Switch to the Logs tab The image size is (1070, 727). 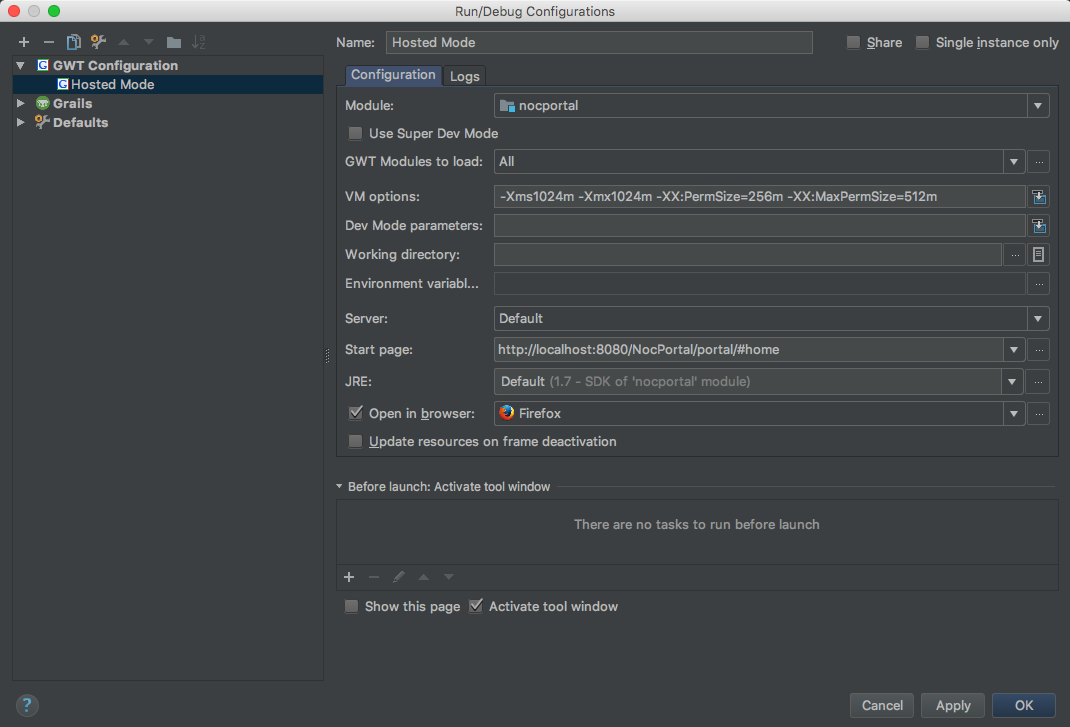pos(464,76)
